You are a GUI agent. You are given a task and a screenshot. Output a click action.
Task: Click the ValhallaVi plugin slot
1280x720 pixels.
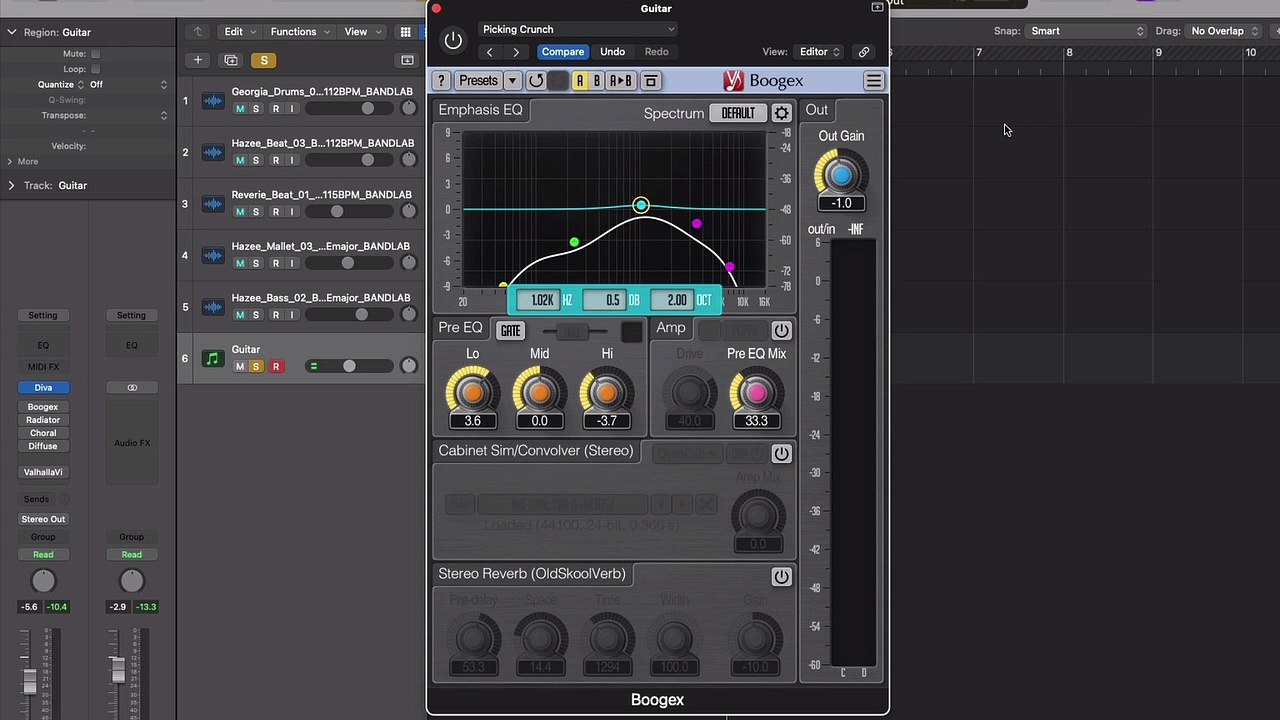43,472
